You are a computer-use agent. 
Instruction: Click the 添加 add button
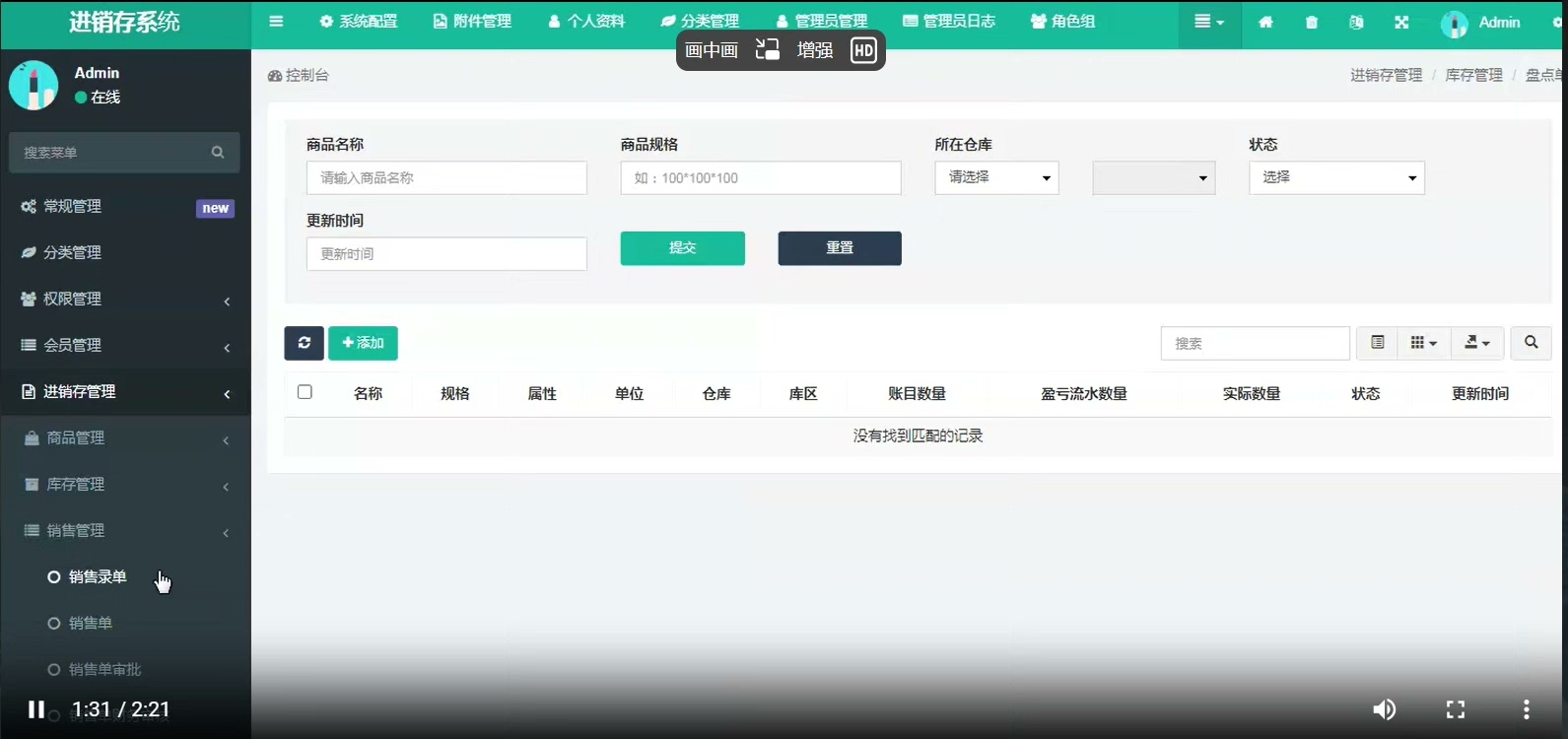pyautogui.click(x=363, y=343)
